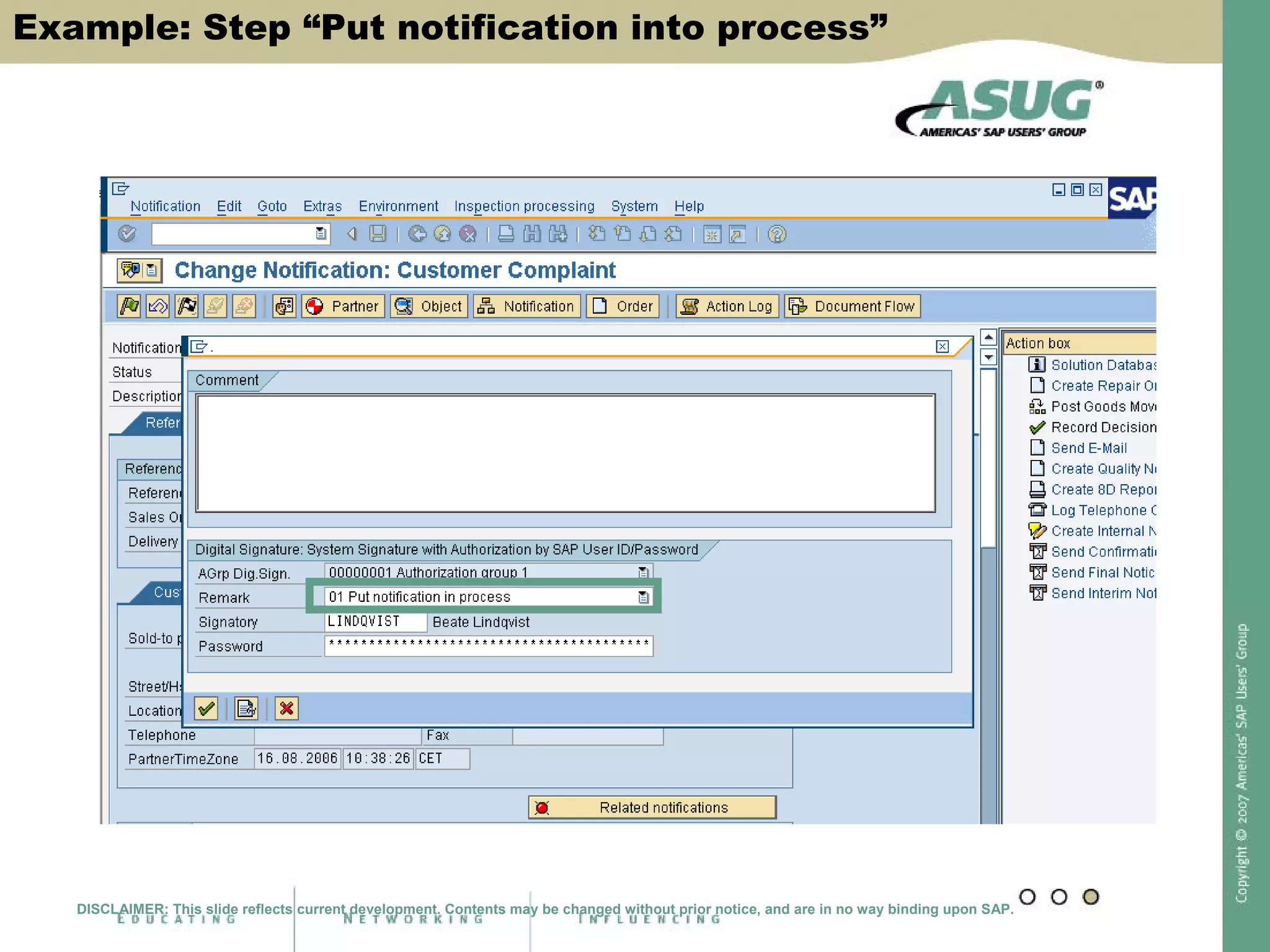Open the Remark dropdown list

(643, 597)
